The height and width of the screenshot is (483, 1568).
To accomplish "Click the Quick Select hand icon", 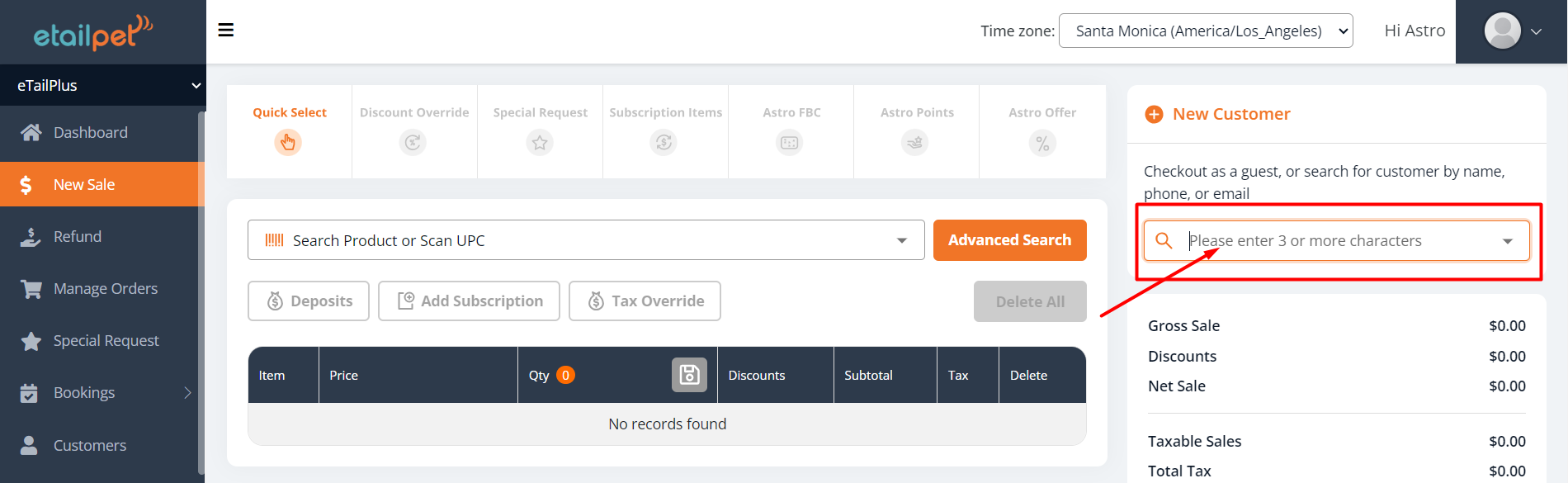I will click(288, 143).
